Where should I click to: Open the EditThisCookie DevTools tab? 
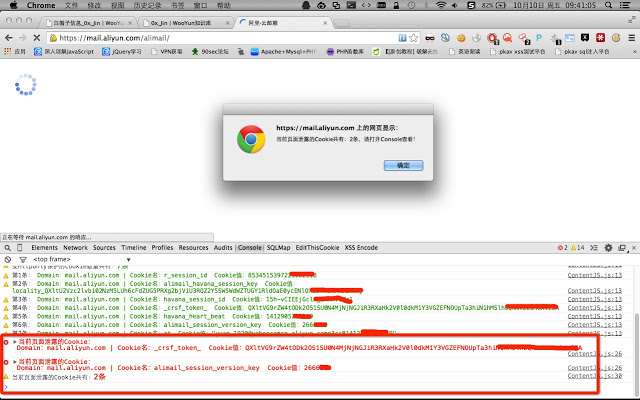(x=317, y=248)
